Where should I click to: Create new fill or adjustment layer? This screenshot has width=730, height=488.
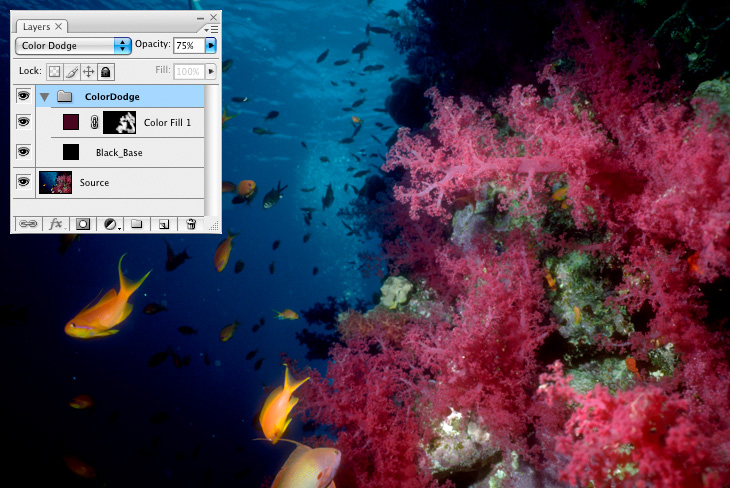(110, 224)
